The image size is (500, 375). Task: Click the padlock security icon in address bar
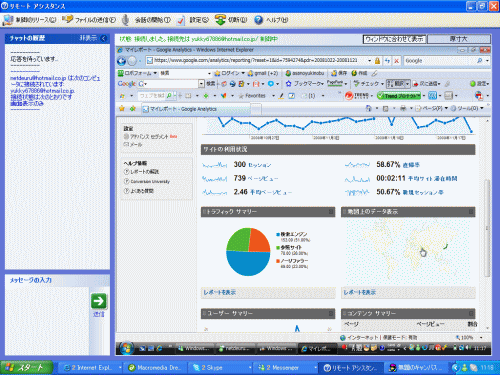tap(377, 61)
